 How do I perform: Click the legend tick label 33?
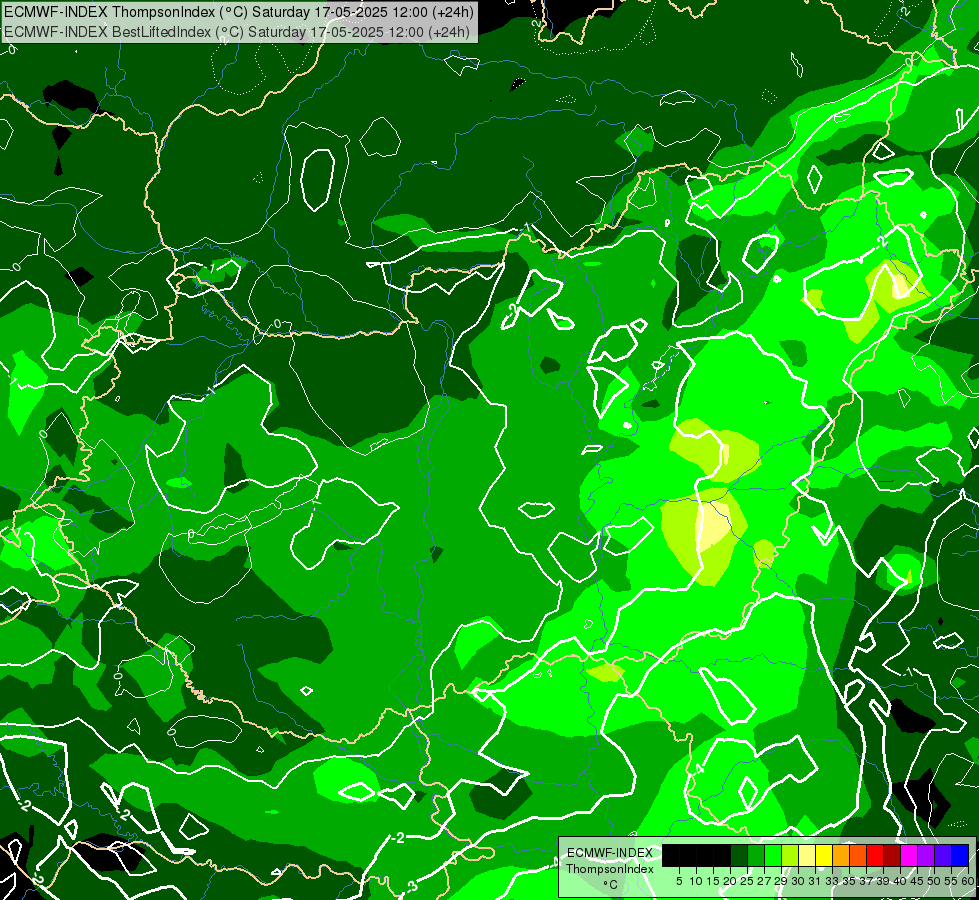click(x=832, y=881)
